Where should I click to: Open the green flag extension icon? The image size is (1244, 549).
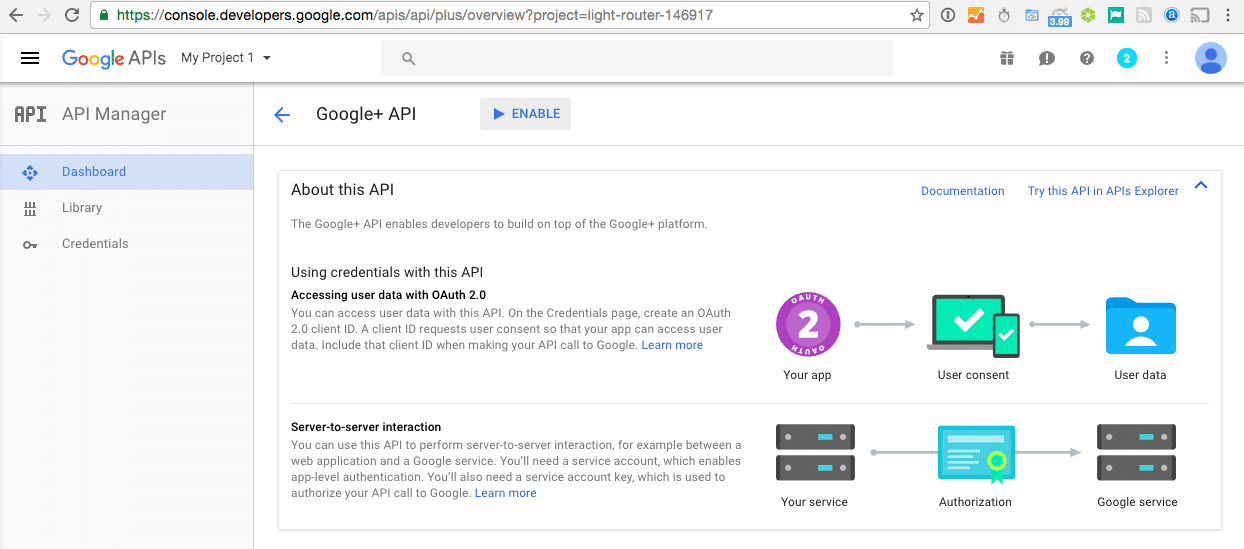(x=1116, y=15)
